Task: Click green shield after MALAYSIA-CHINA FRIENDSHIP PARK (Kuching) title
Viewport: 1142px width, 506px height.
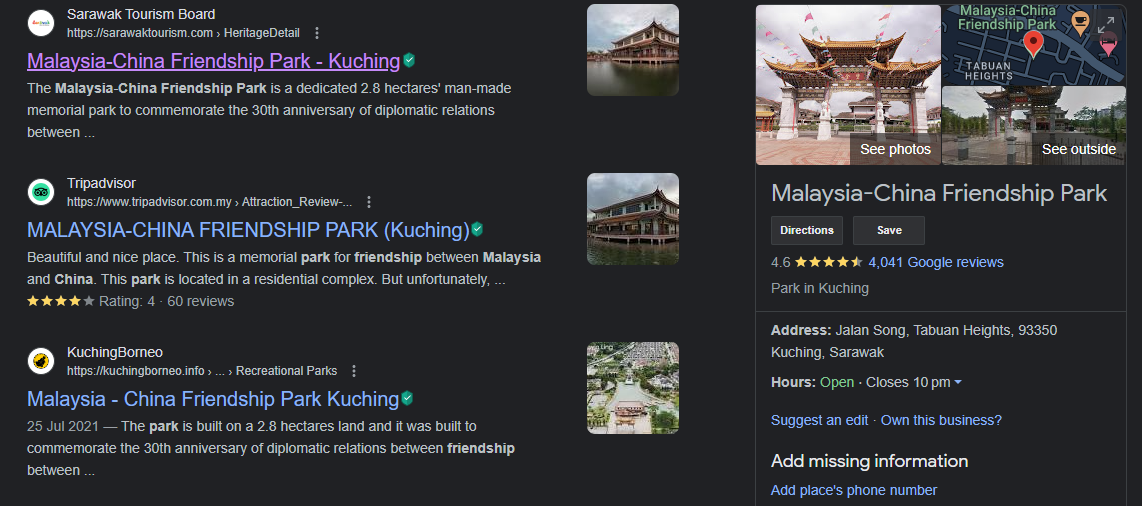Action: click(x=477, y=230)
